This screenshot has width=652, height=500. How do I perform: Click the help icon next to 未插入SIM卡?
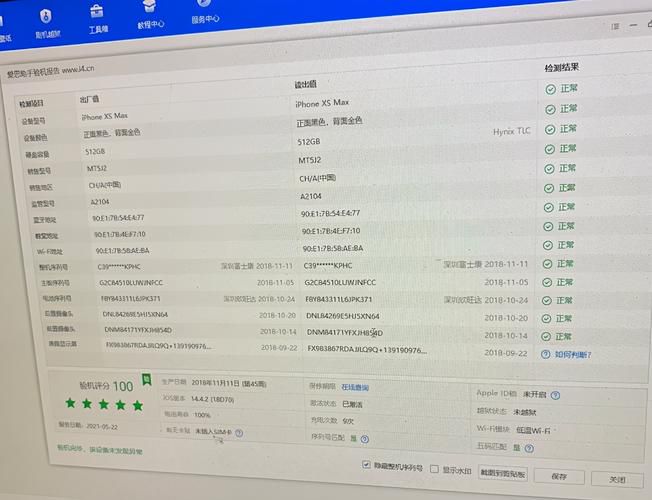click(x=239, y=433)
